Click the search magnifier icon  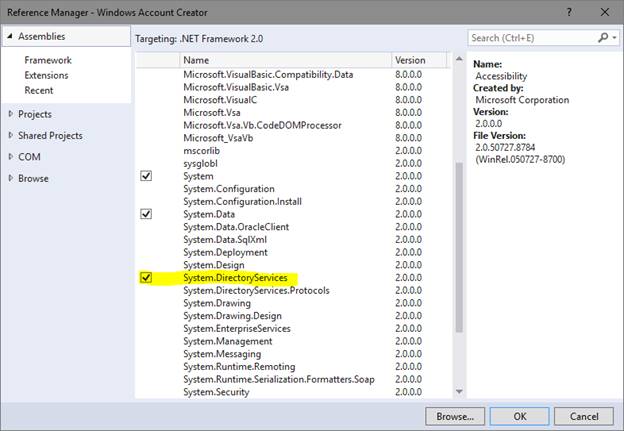click(603, 38)
